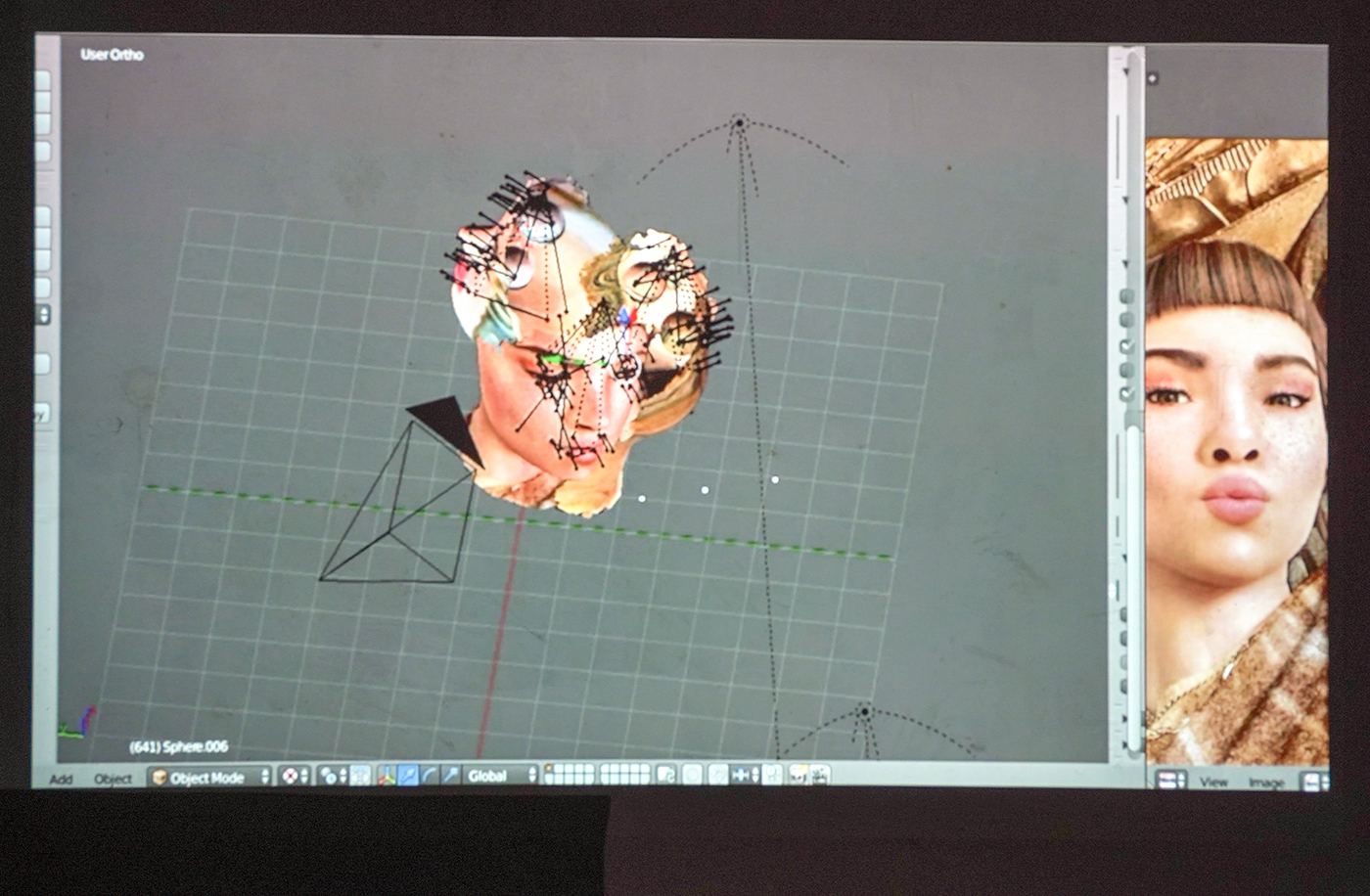Open the Add menu in 3D viewport header
1370x896 pixels.
point(62,779)
